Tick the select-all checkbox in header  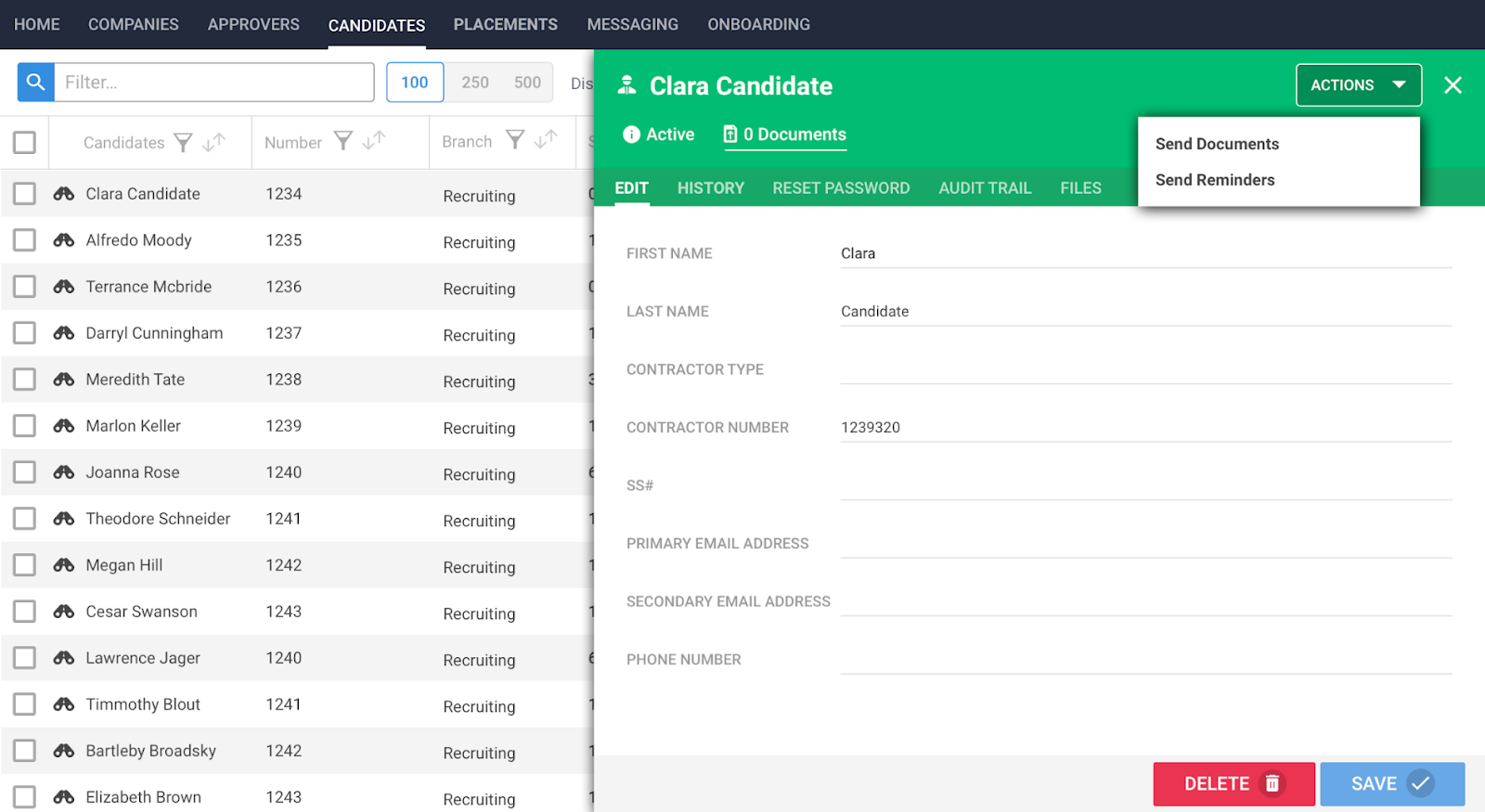click(x=25, y=142)
